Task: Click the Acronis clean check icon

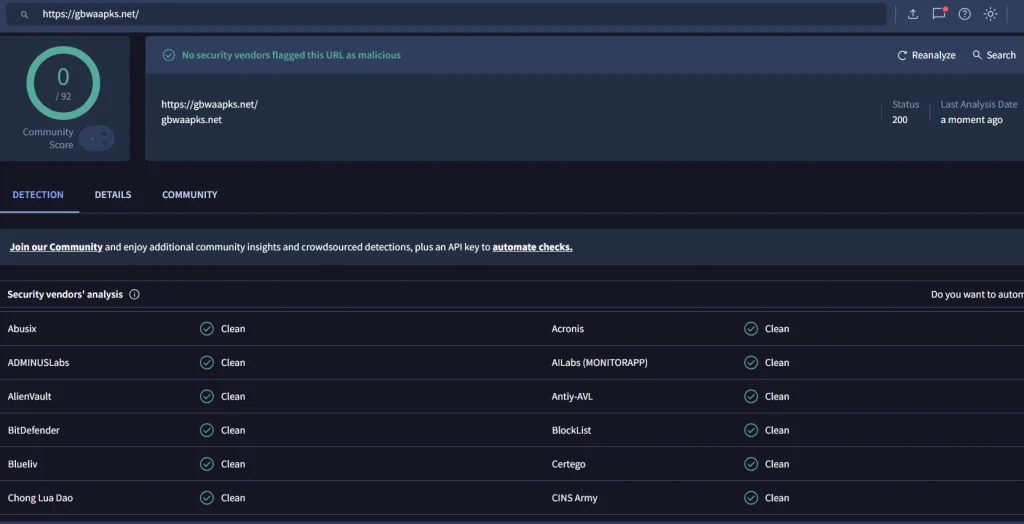Action: click(751, 329)
